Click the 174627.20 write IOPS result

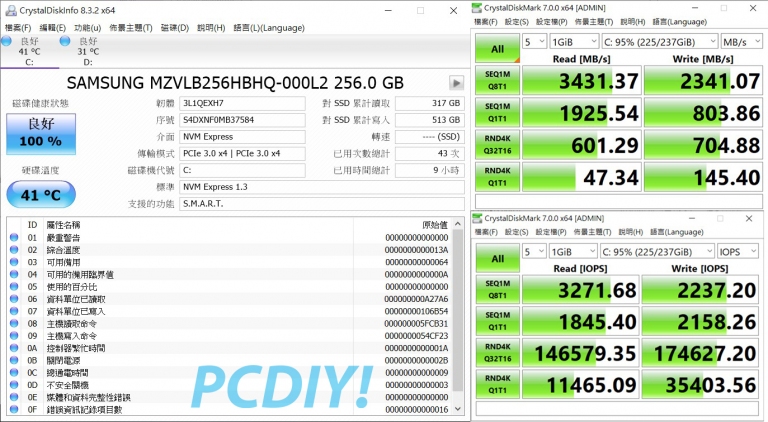pyautogui.click(x=701, y=353)
